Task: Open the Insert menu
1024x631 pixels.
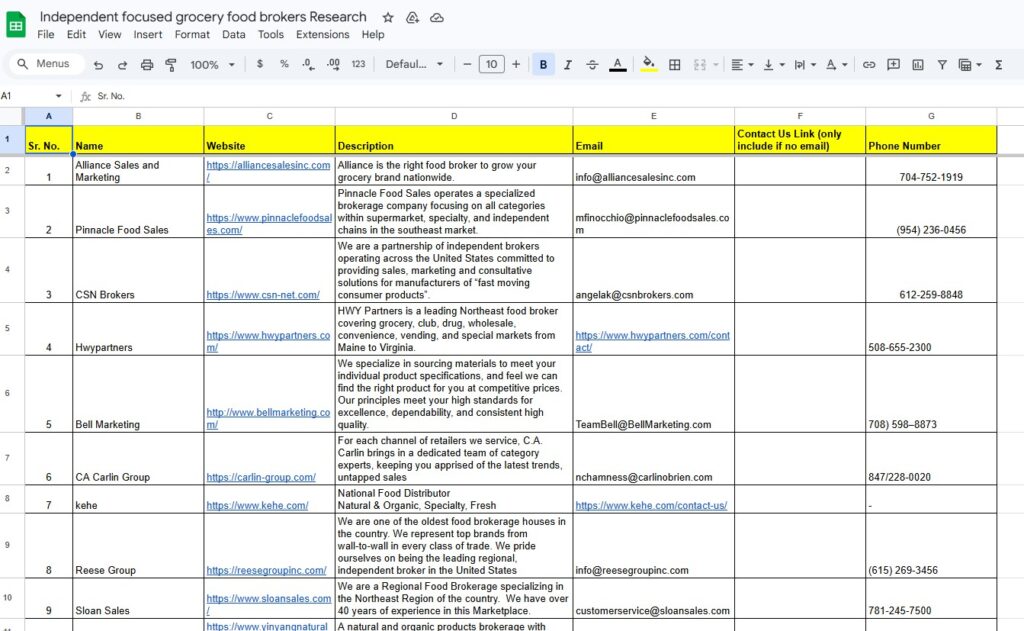Action: point(148,35)
